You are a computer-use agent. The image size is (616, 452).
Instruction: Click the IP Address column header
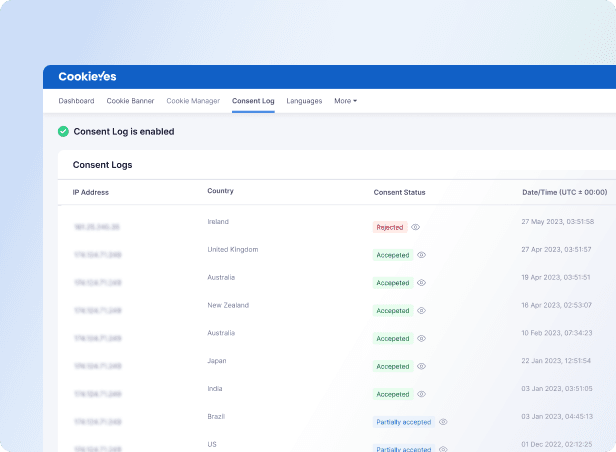click(x=91, y=192)
